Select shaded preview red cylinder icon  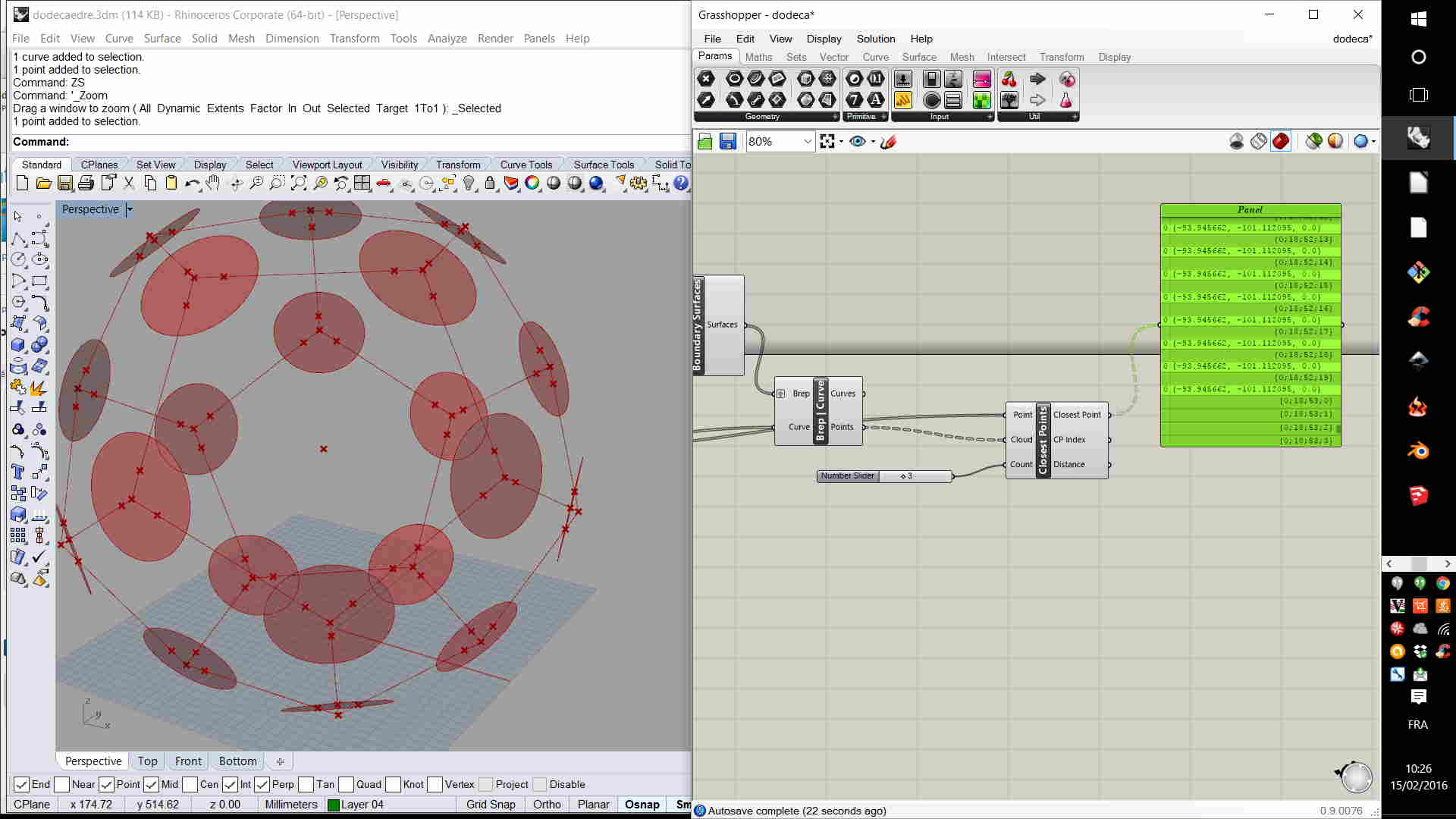1281,141
